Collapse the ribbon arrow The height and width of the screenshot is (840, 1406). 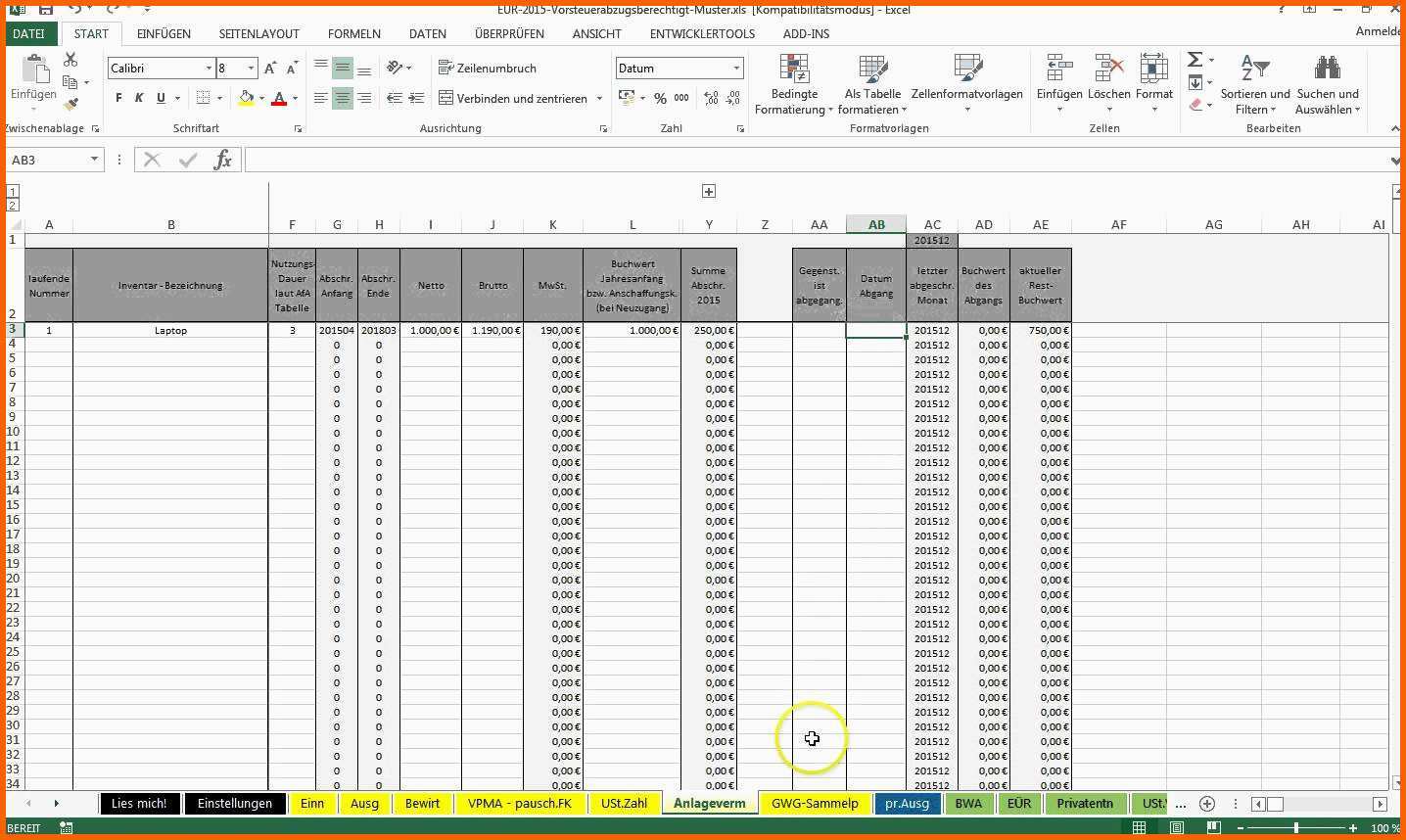pyautogui.click(x=1395, y=129)
